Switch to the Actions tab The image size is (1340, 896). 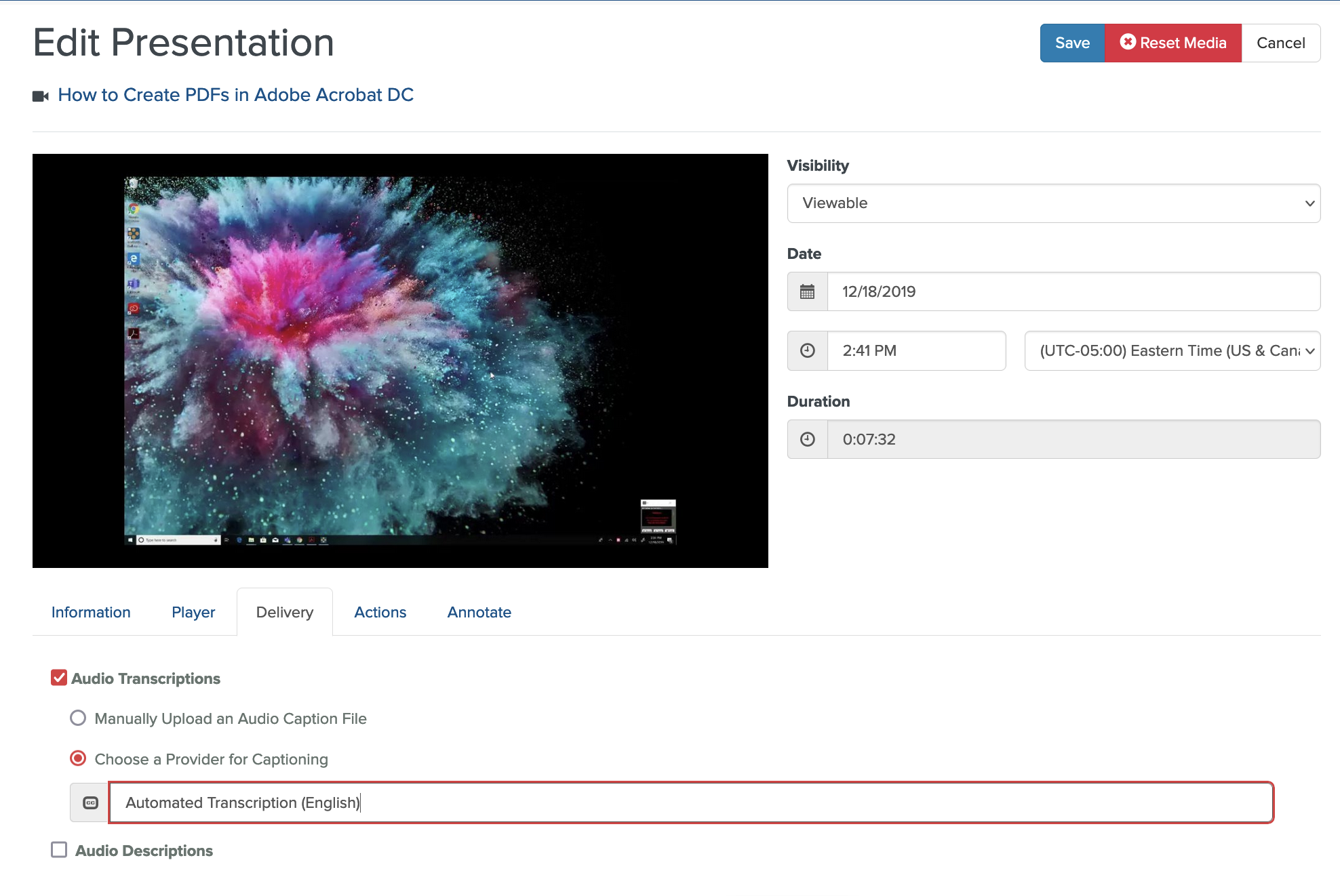380,612
